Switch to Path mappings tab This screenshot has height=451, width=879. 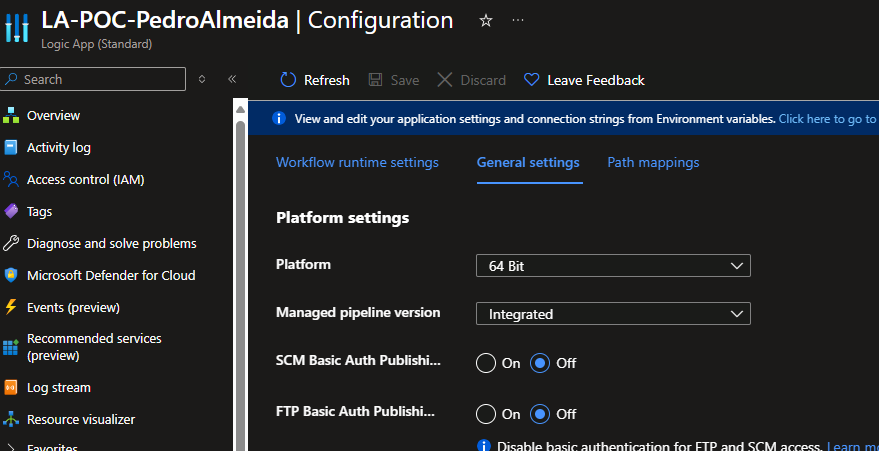coord(653,162)
